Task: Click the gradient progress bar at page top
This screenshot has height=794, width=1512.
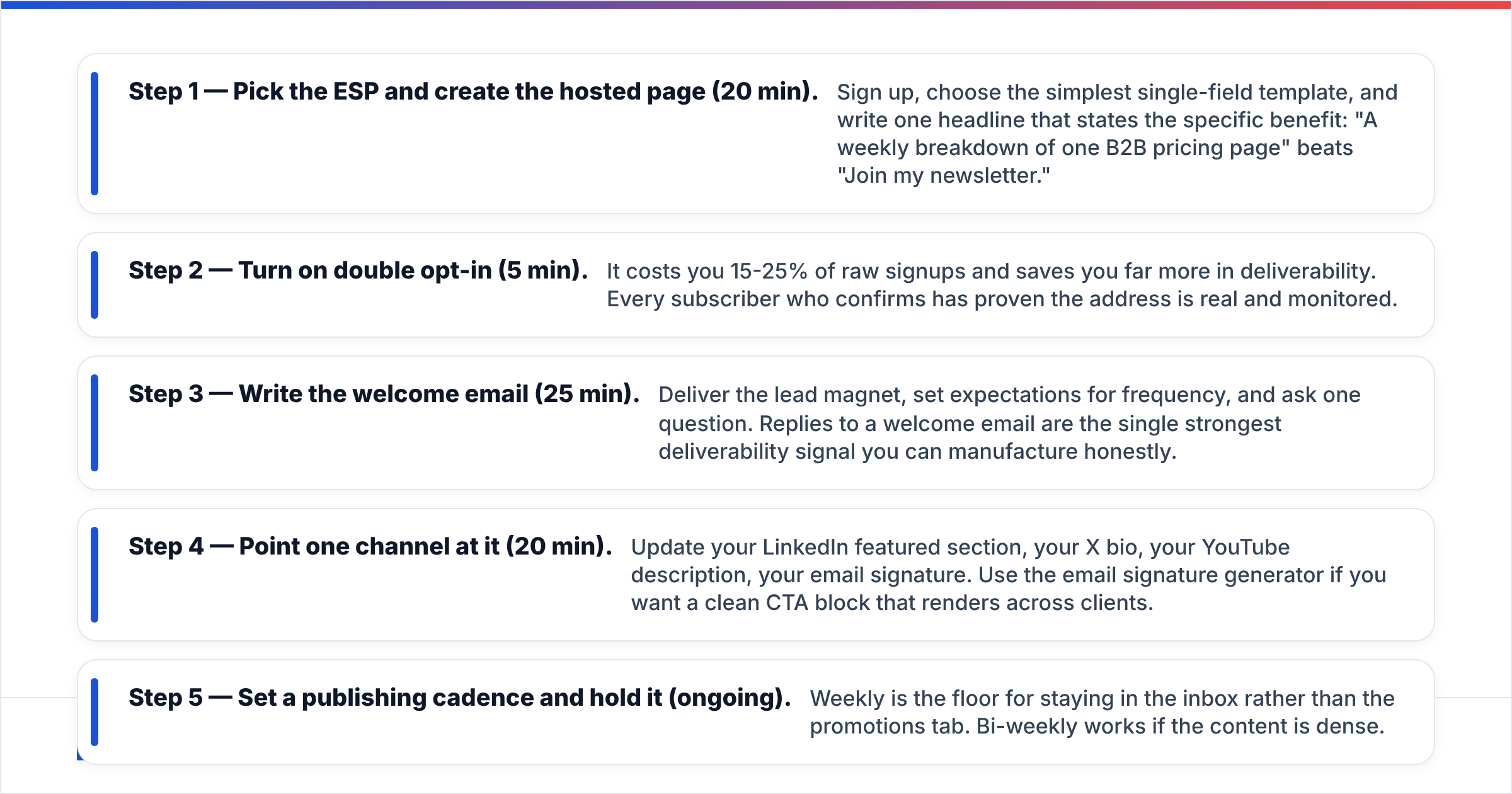Action: pos(756,4)
